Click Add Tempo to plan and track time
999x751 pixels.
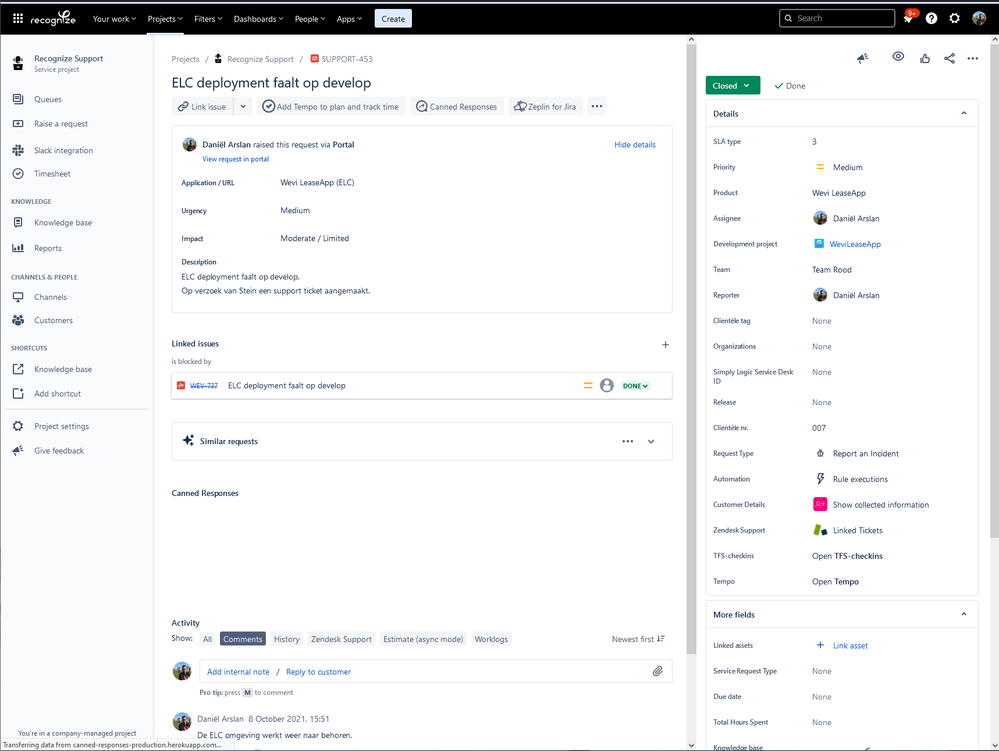(x=331, y=106)
